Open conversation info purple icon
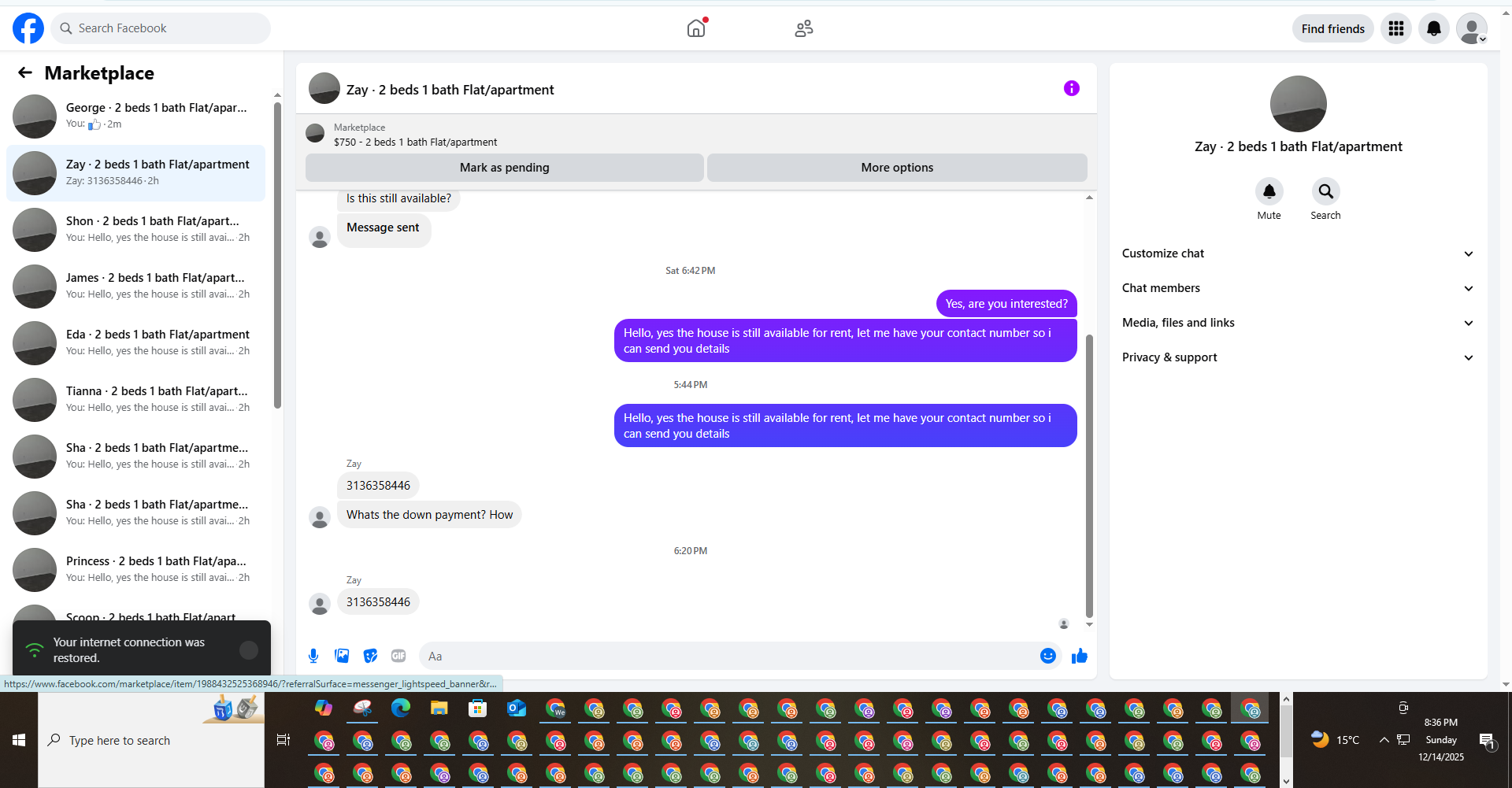Viewport: 1512px width, 788px height. (1072, 88)
